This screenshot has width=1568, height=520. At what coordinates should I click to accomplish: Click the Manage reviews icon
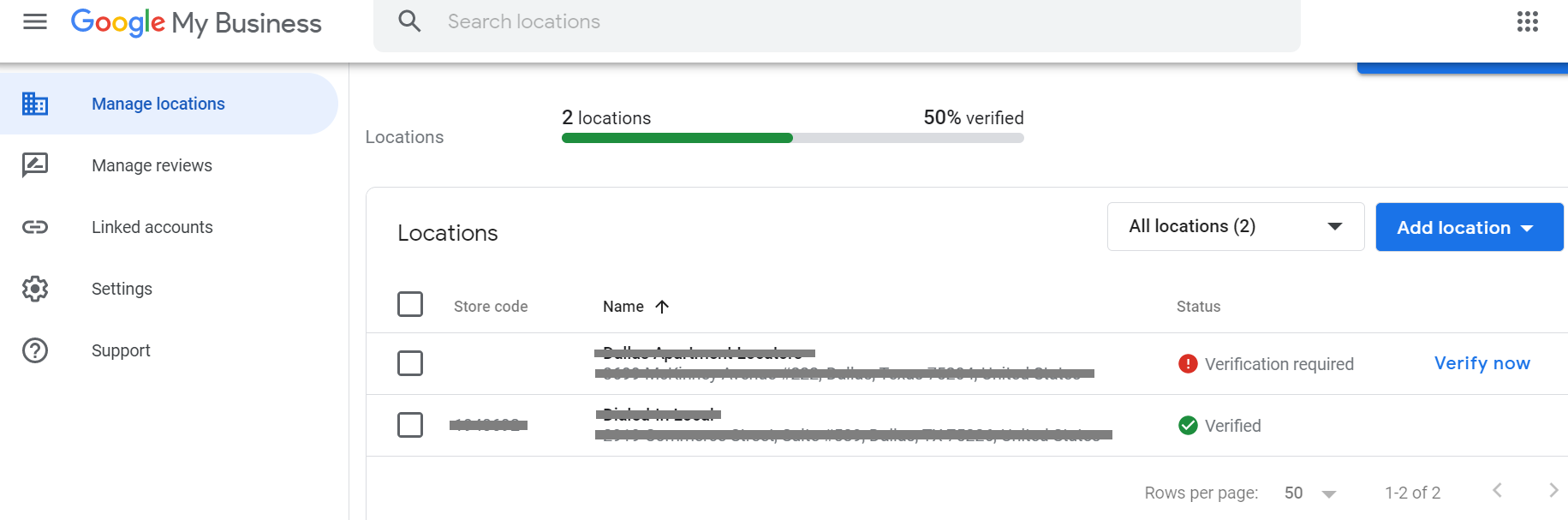(x=35, y=164)
